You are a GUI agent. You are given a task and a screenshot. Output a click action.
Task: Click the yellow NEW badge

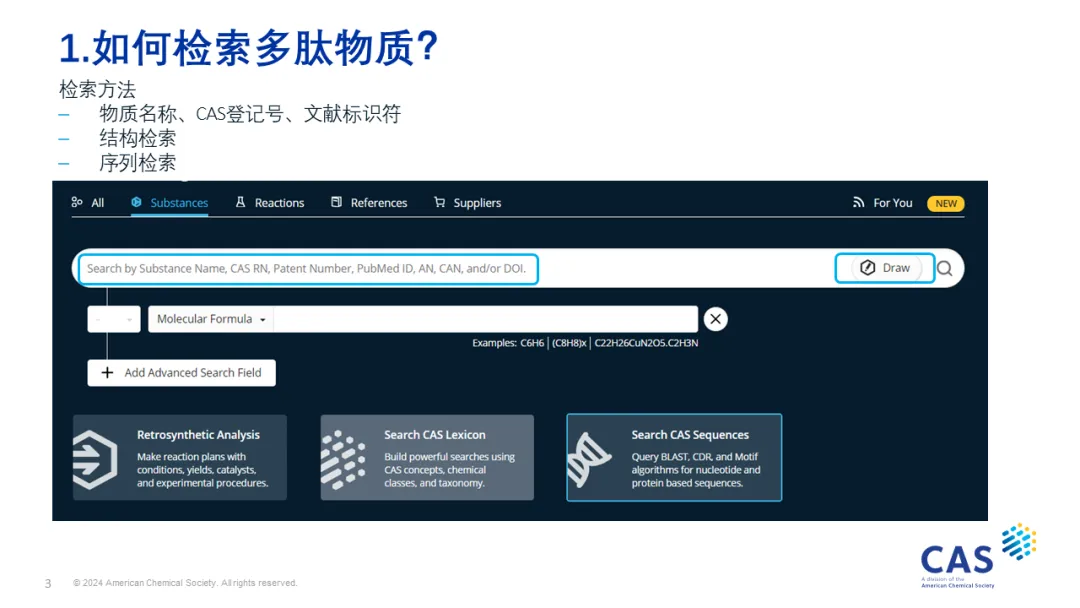point(946,203)
